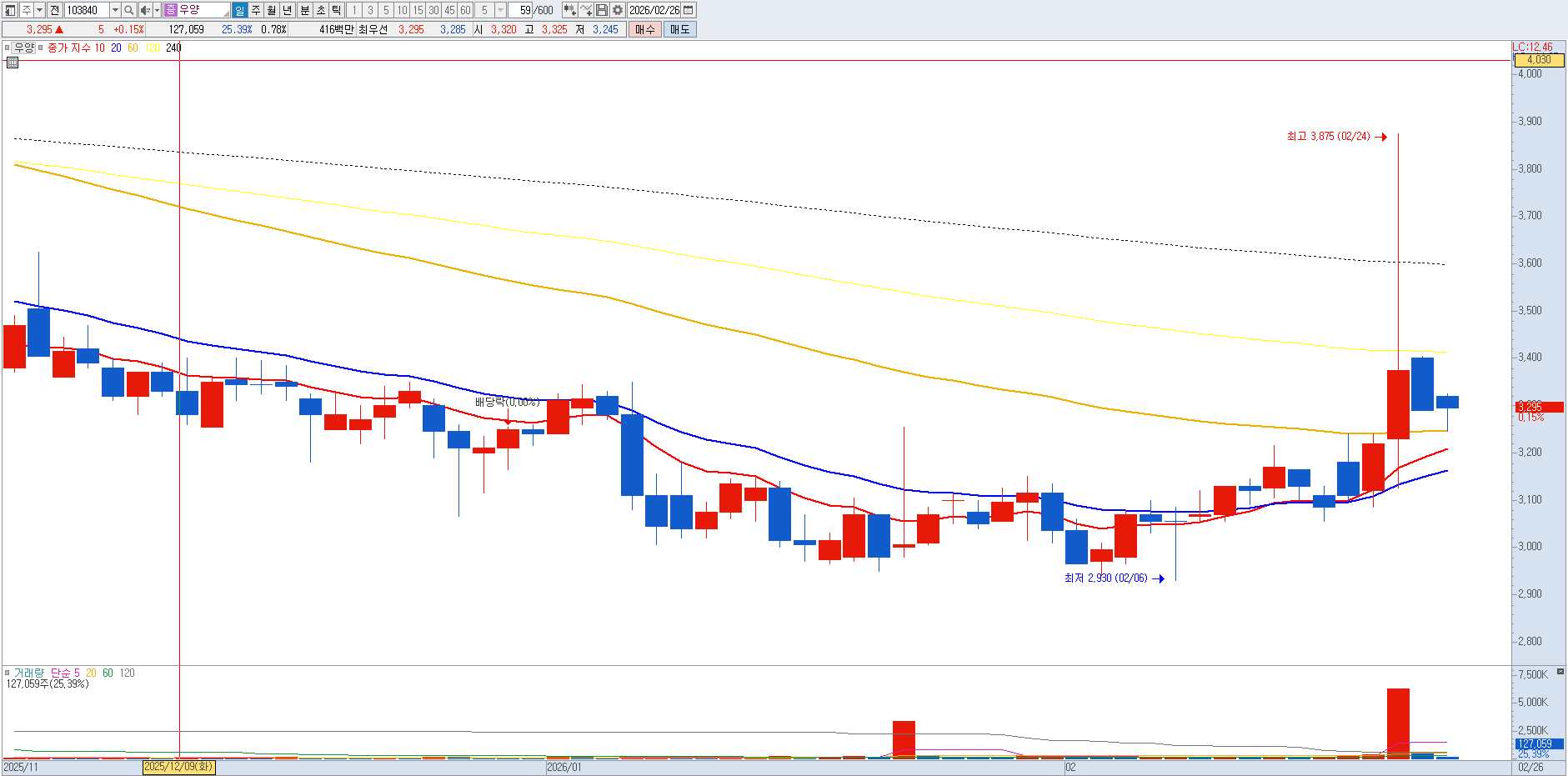Expand the stock code 103840 dropdown
The height and width of the screenshot is (776, 1568).
(115, 10)
